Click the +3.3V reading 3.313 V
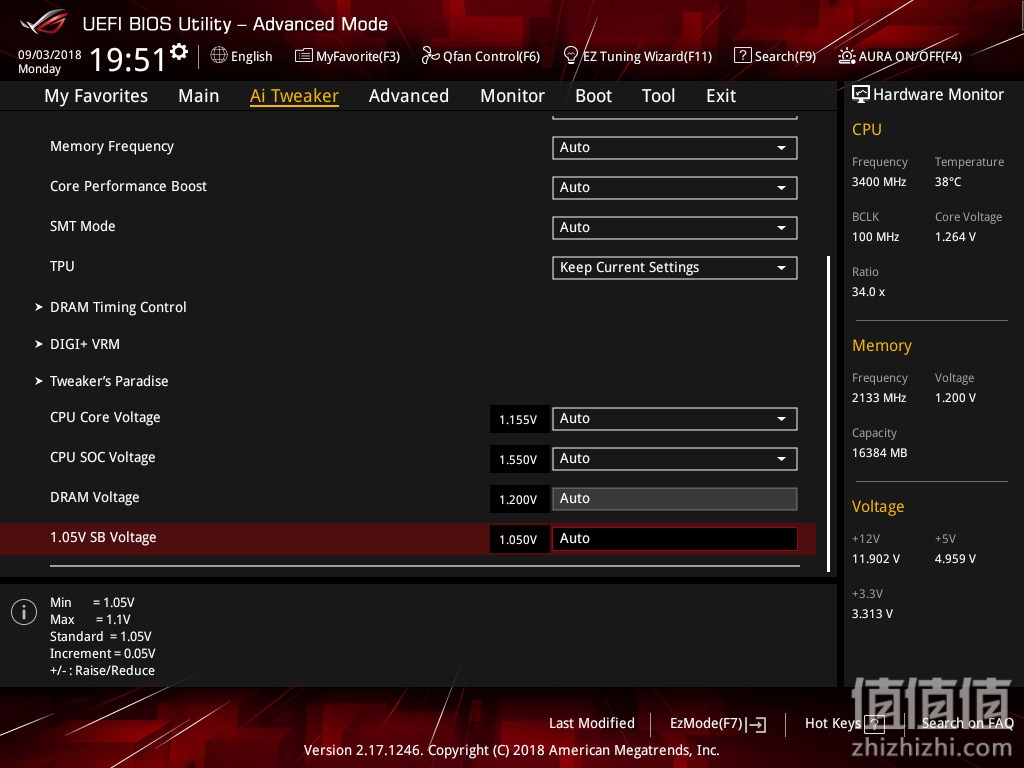 [x=872, y=613]
